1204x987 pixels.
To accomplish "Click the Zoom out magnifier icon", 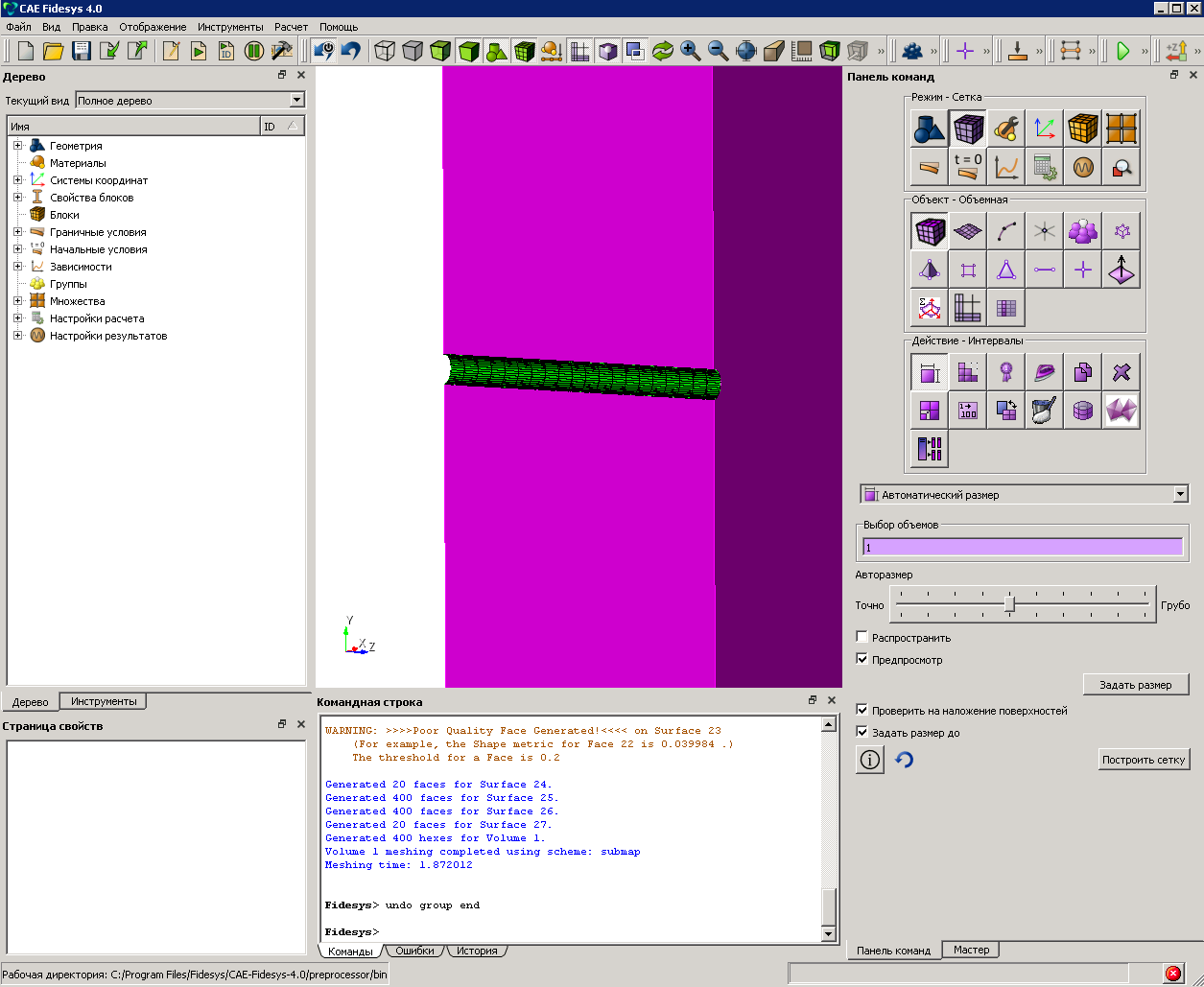I will 718,51.
